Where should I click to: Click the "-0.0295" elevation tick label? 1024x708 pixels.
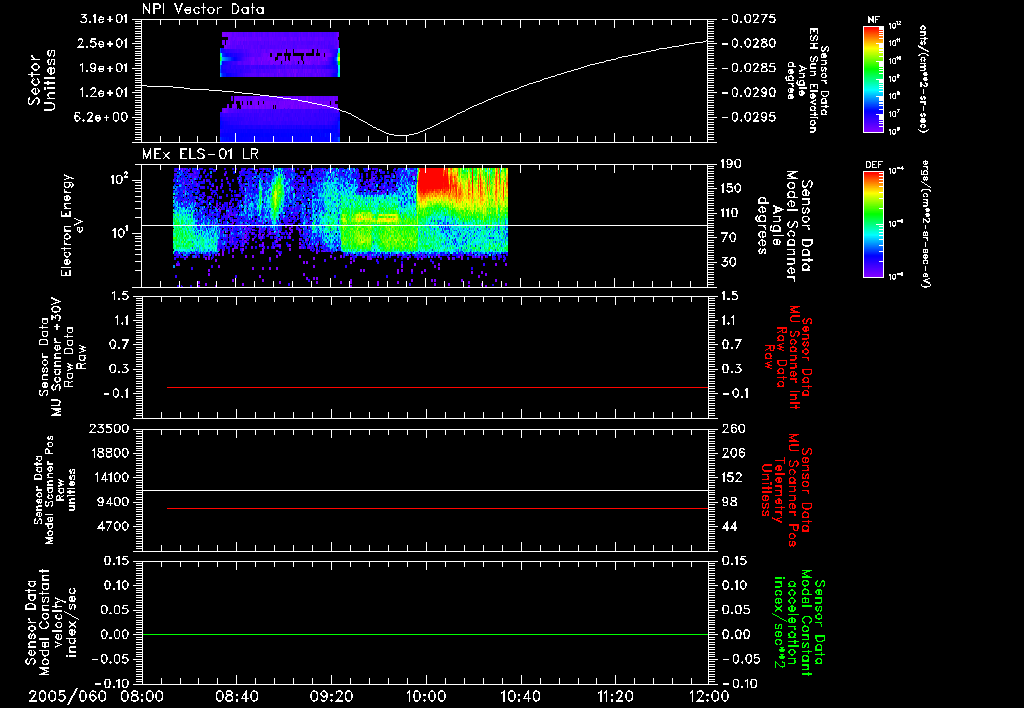click(x=749, y=118)
